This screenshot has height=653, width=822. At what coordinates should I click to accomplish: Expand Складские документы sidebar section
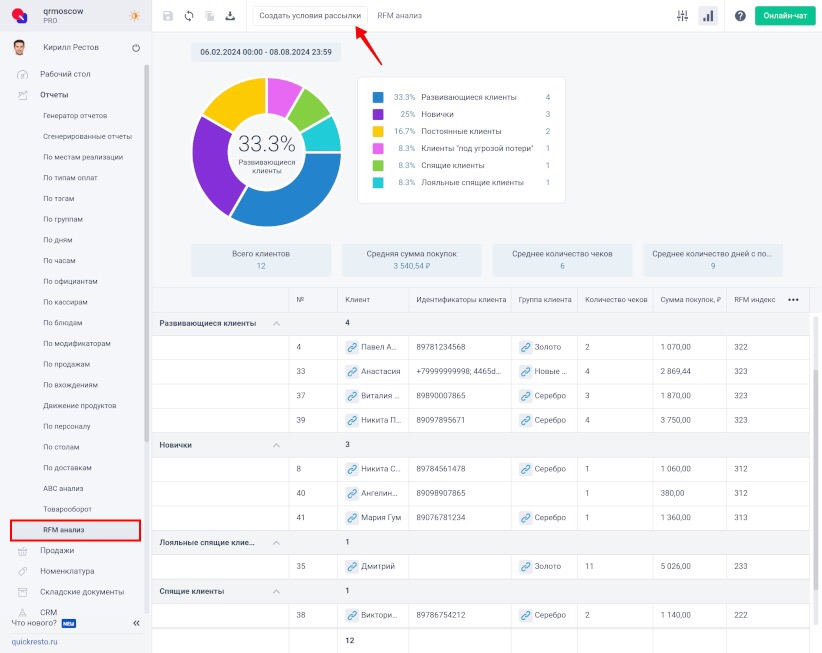pyautogui.click(x=82, y=592)
